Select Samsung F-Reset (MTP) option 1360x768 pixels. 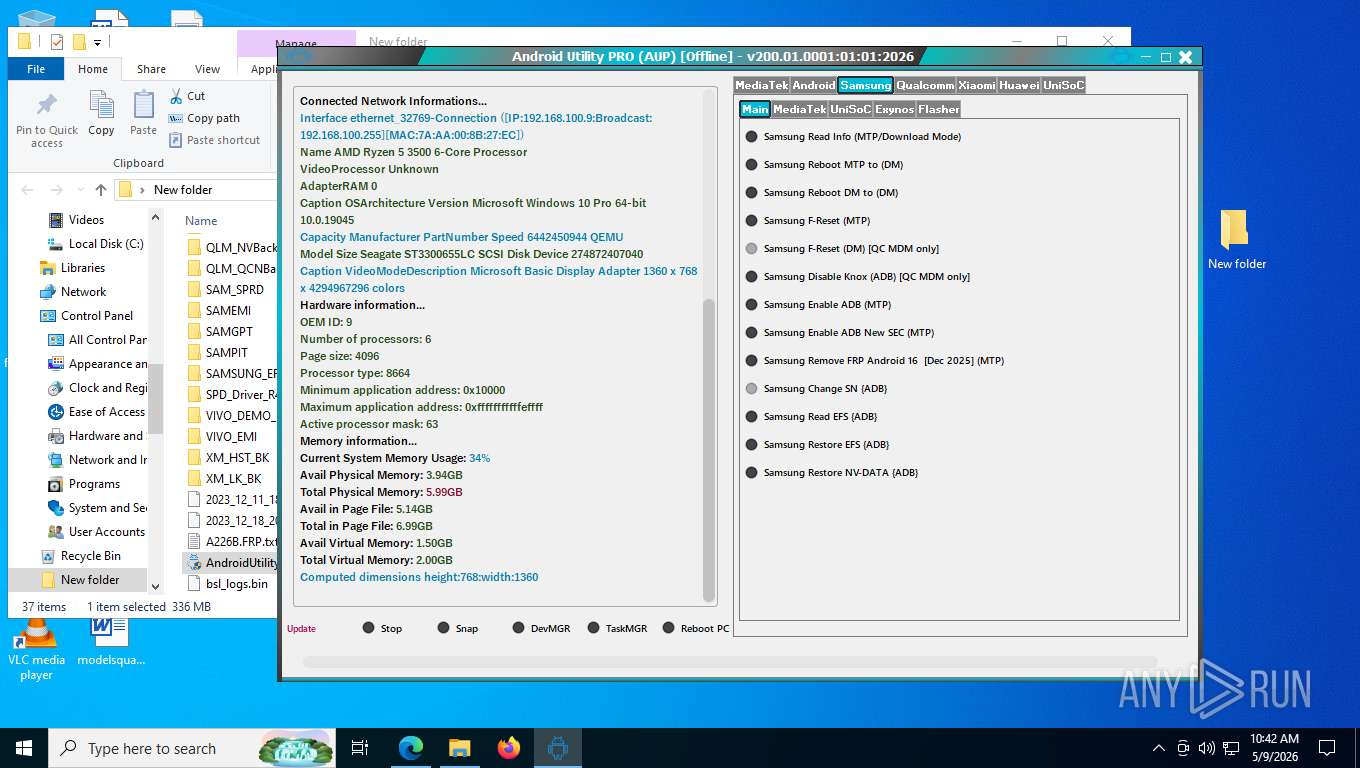click(x=751, y=220)
